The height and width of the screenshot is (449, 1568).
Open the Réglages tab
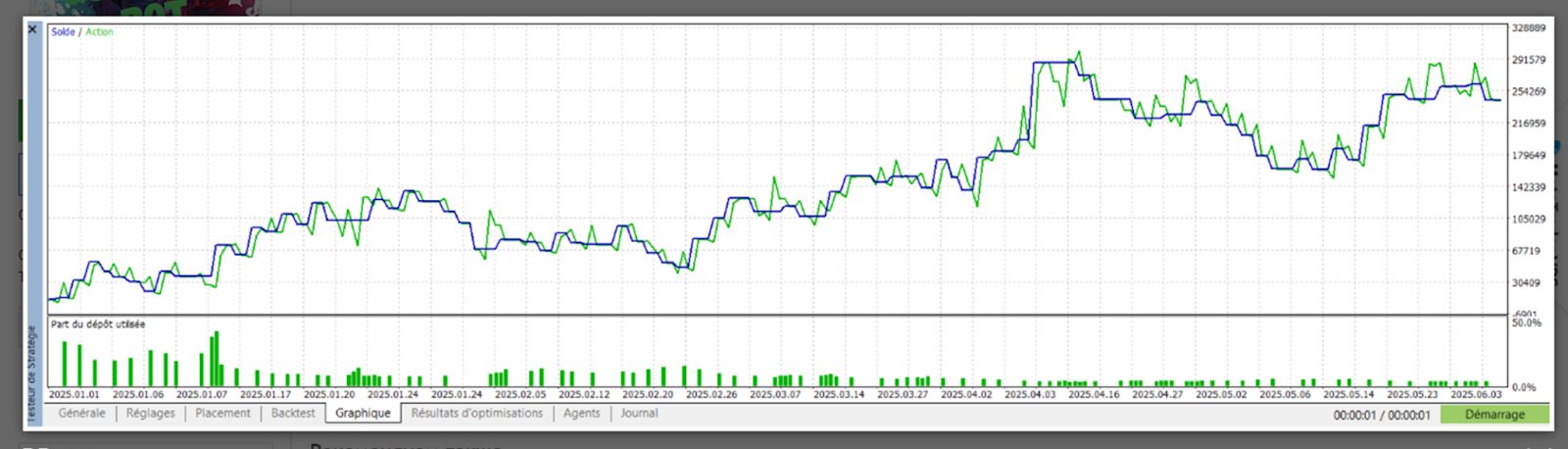(x=150, y=414)
